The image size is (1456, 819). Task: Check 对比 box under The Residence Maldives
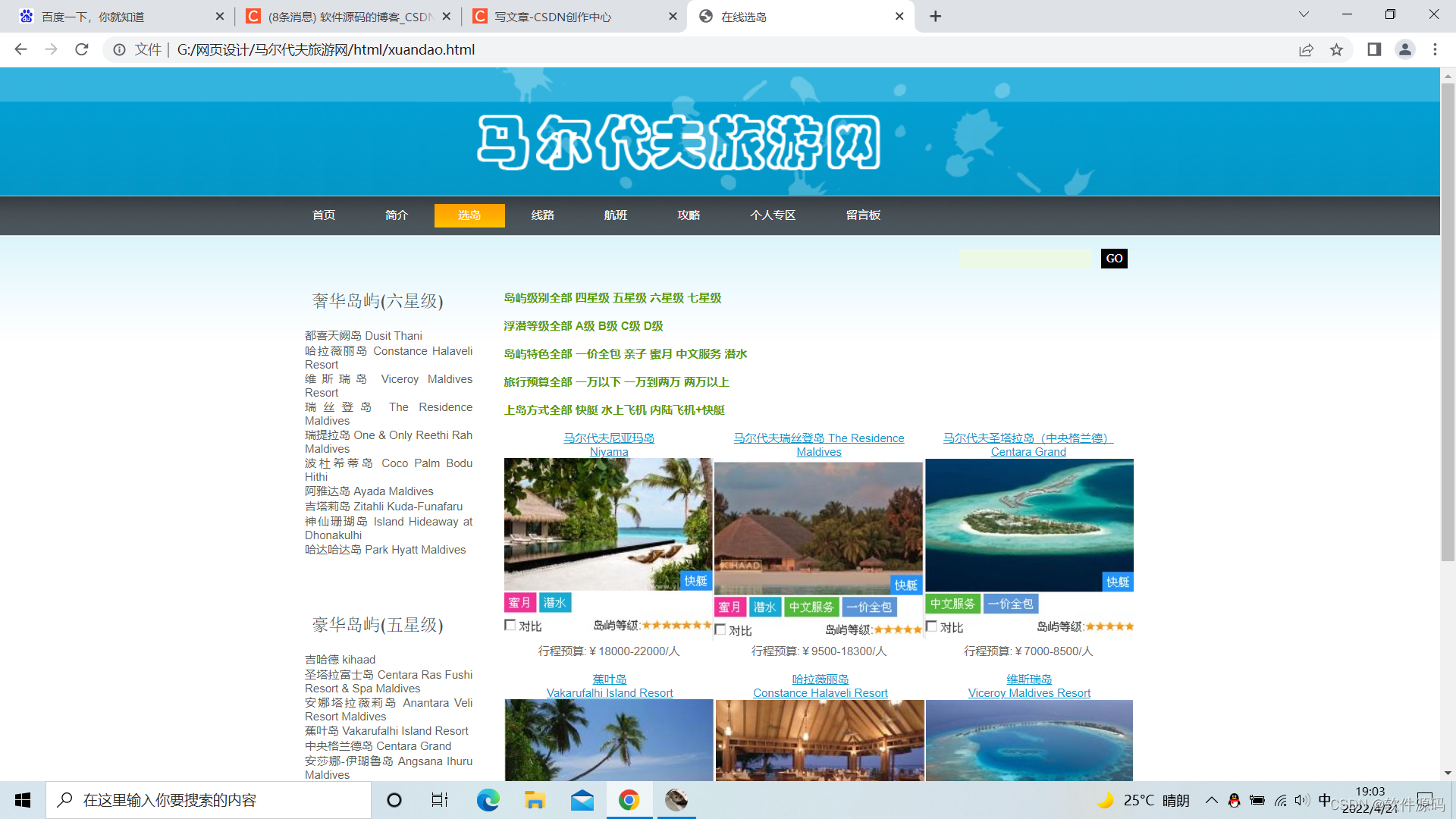coord(720,629)
